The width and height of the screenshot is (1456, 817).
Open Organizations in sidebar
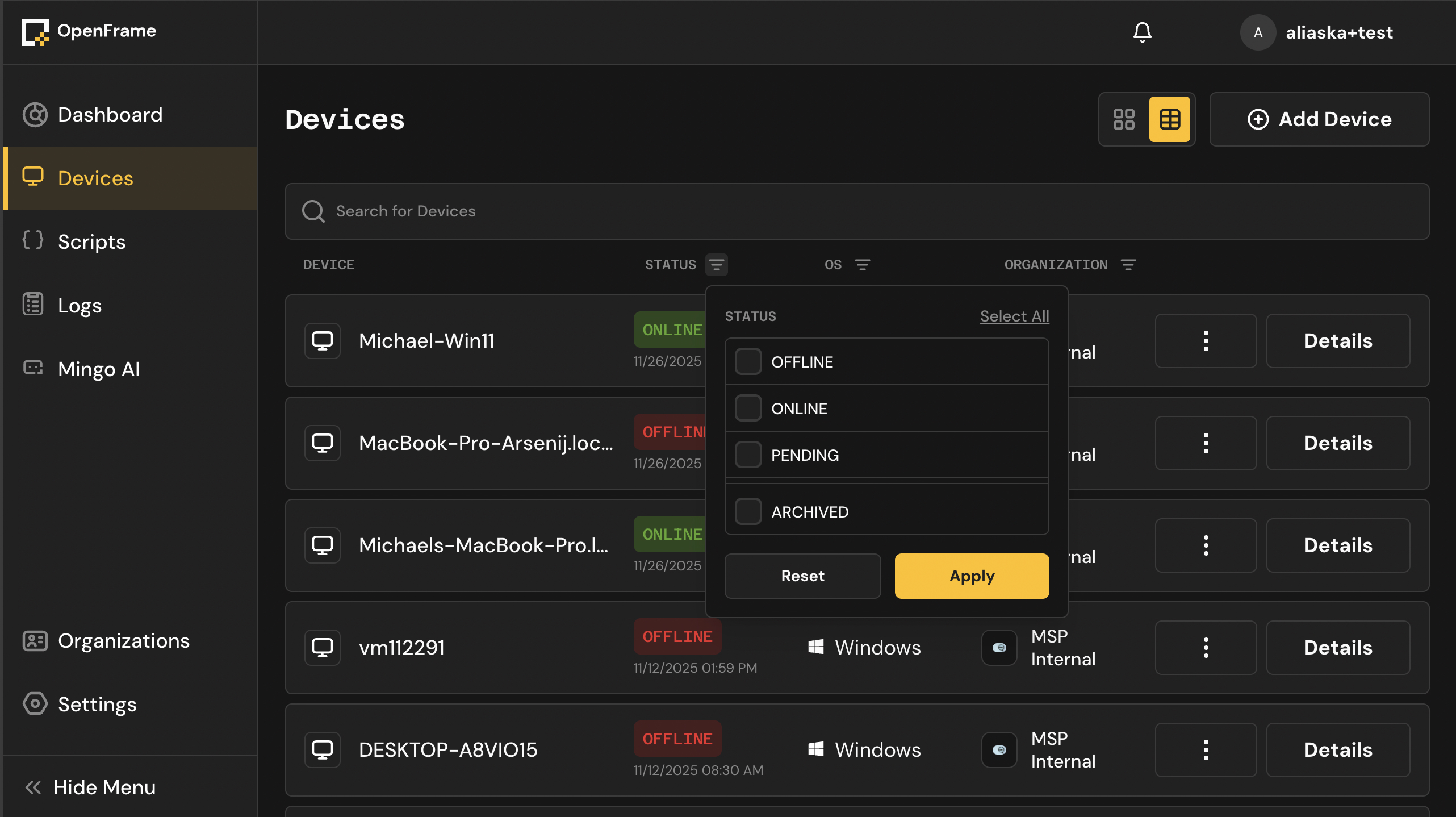coord(130,641)
